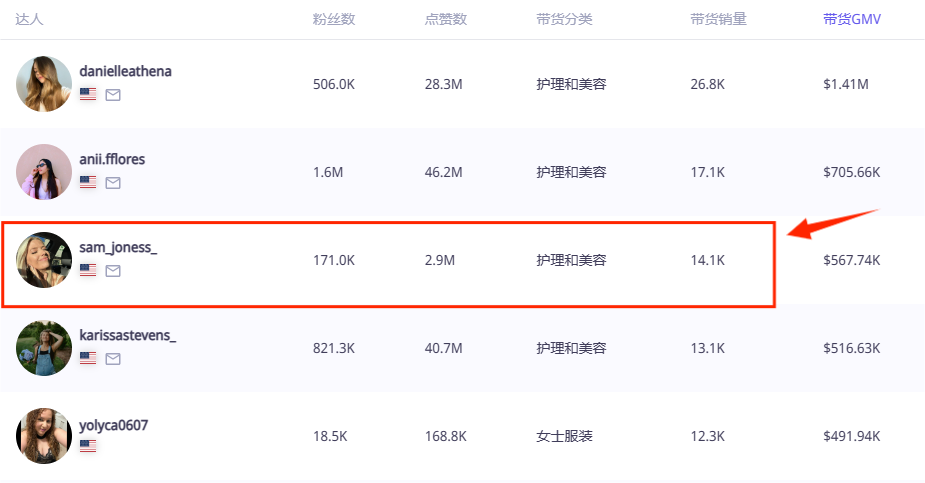Click the karissastevens_ avatar photo
This screenshot has width=925, height=483.
44,348
